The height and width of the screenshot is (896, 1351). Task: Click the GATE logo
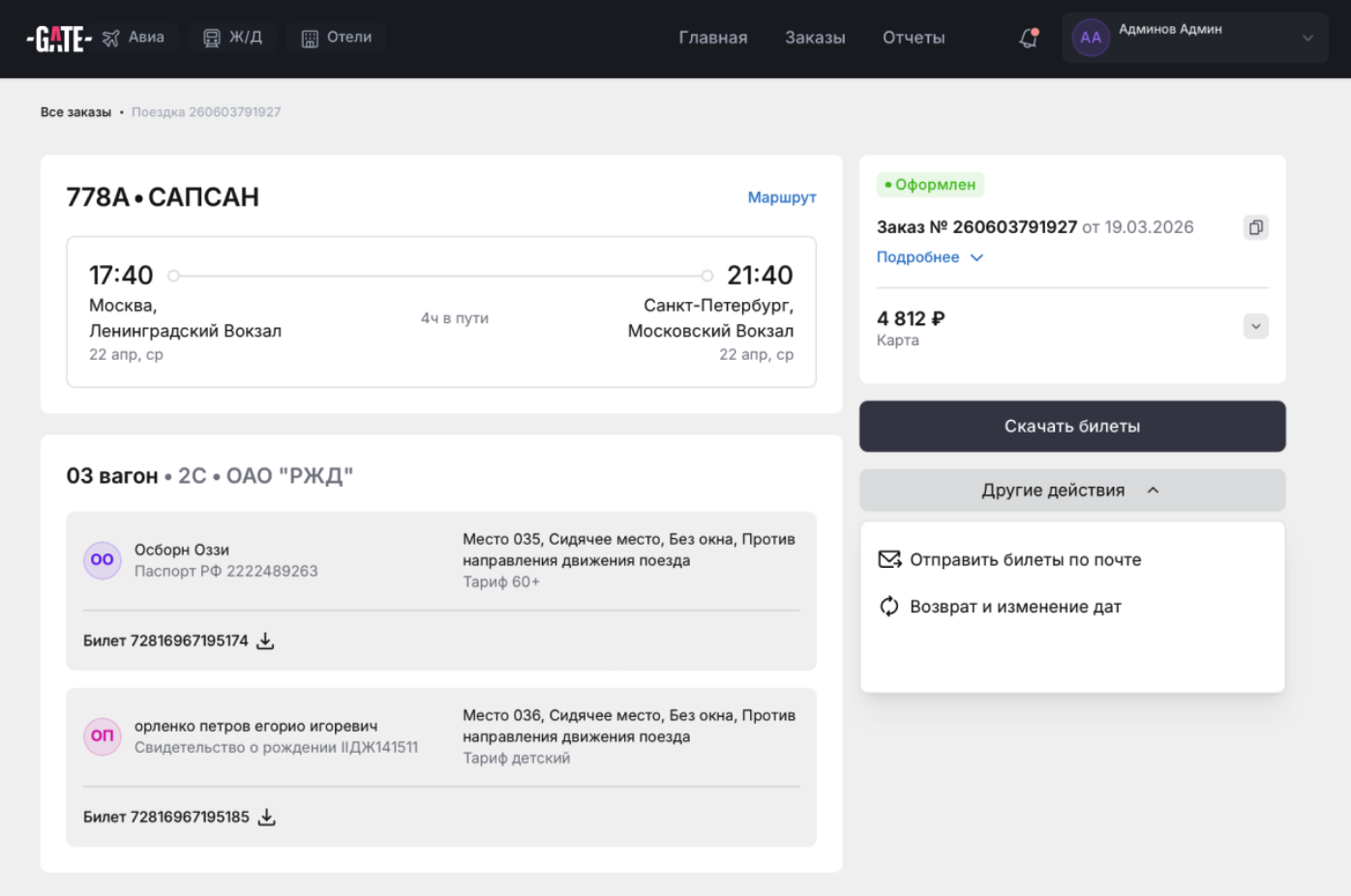pyautogui.click(x=59, y=39)
